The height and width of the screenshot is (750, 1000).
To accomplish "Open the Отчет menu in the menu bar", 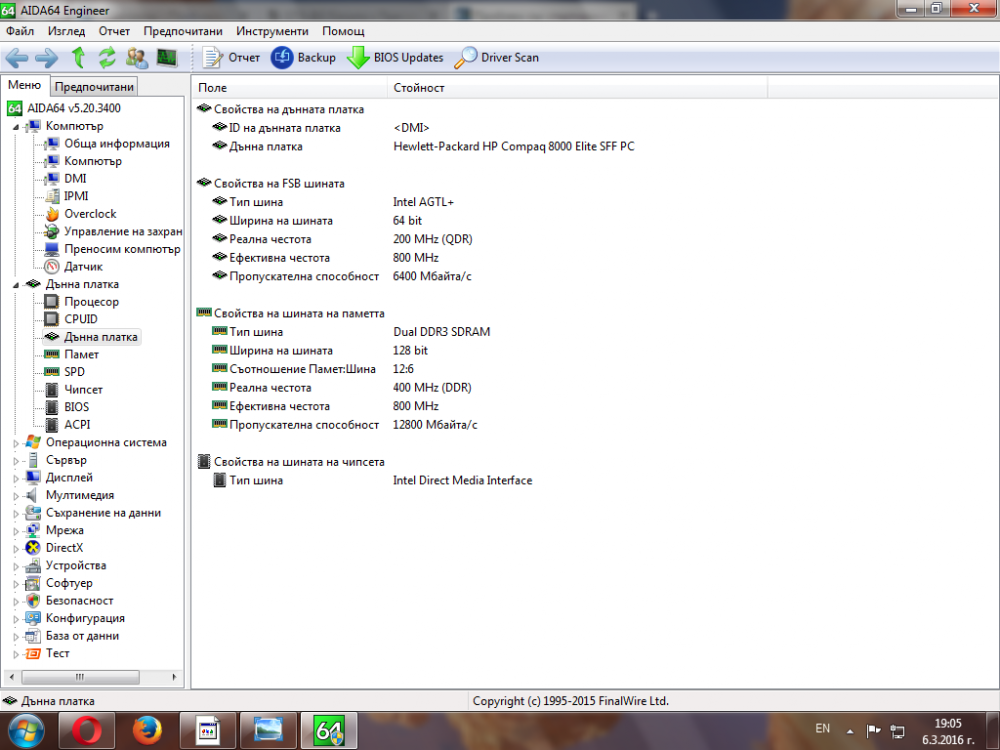I will 114,31.
